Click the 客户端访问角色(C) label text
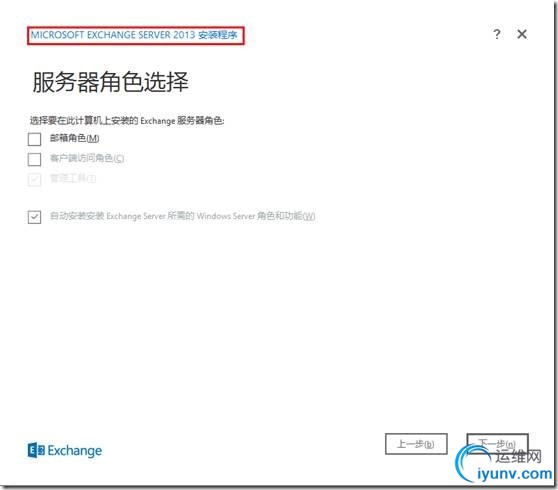This screenshot has height=490, width=558. click(x=87, y=158)
